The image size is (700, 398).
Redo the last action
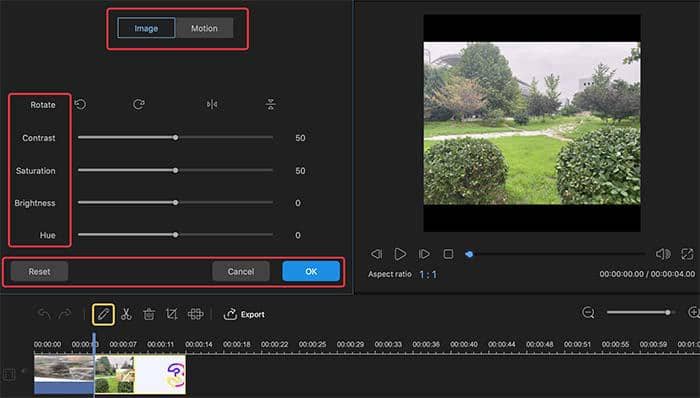tap(65, 314)
